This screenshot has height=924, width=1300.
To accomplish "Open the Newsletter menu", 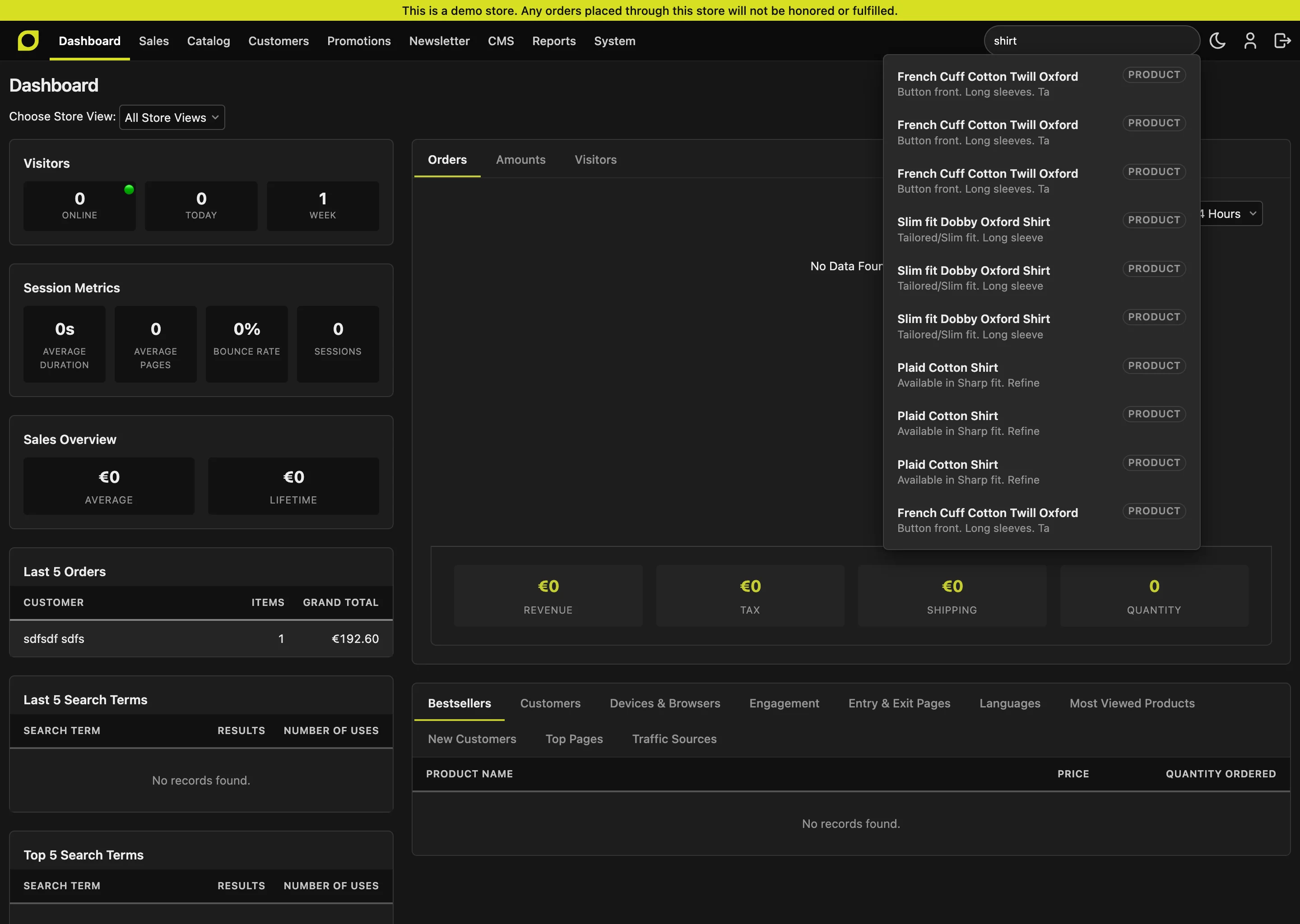I will tap(439, 41).
